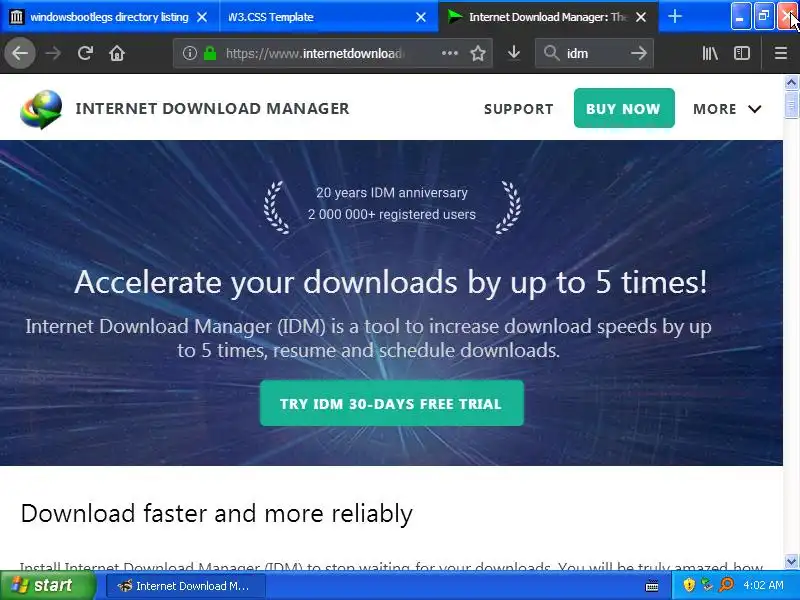Screen dimensions: 800x600
Task: Click the search magnifier icon
Action: (x=552, y=53)
